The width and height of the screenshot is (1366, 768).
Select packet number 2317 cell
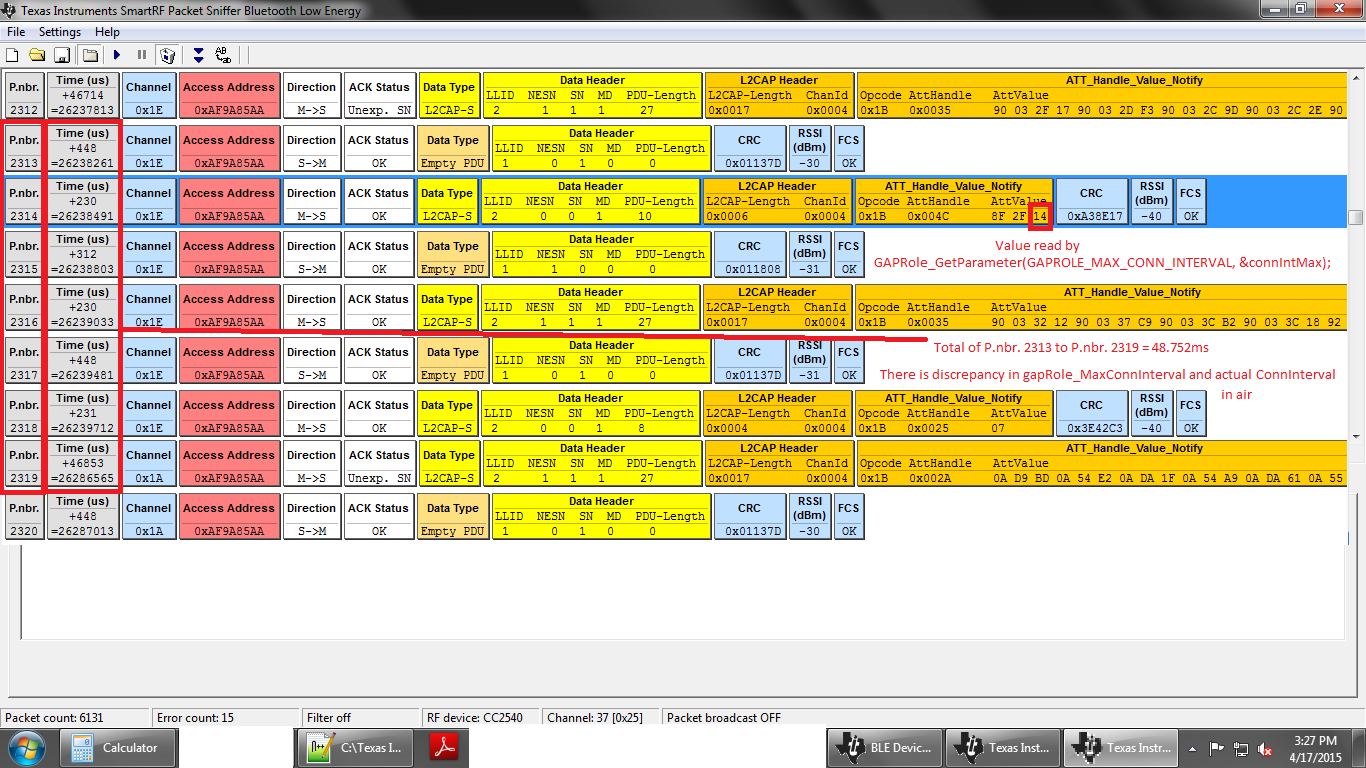pyautogui.click(x=23, y=361)
